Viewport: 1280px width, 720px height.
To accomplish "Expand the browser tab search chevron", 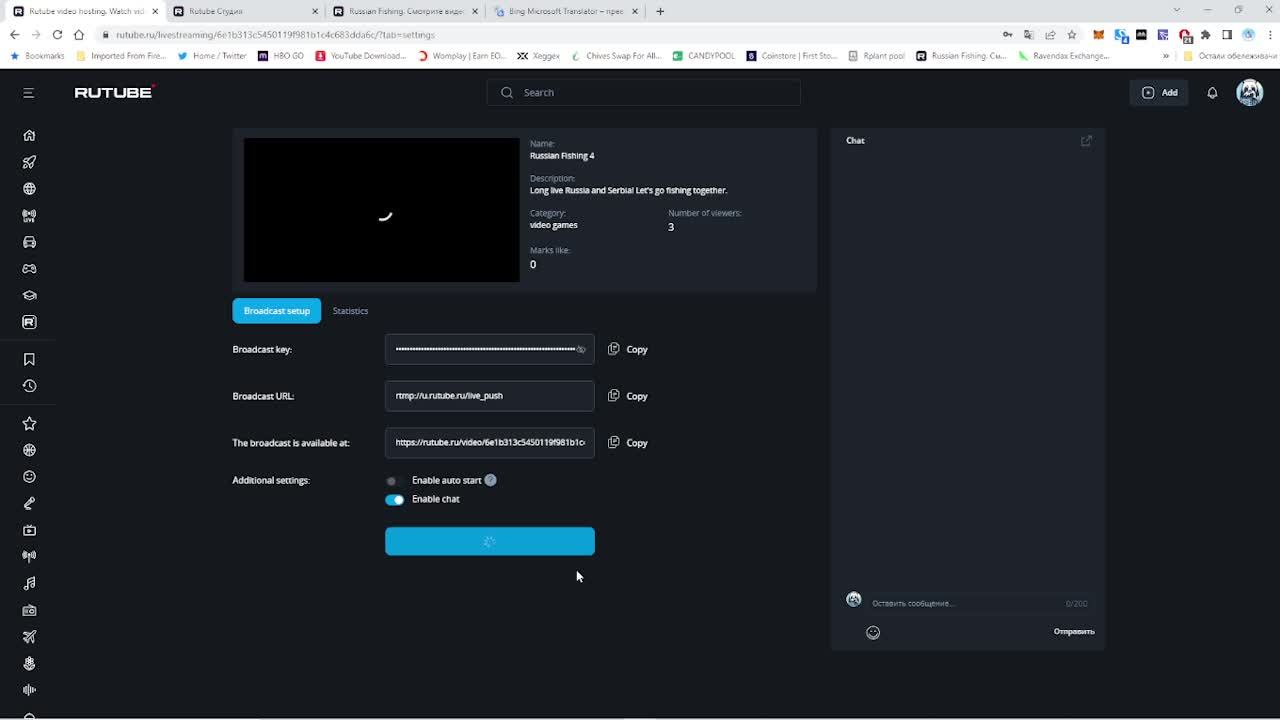I will [1176, 10].
